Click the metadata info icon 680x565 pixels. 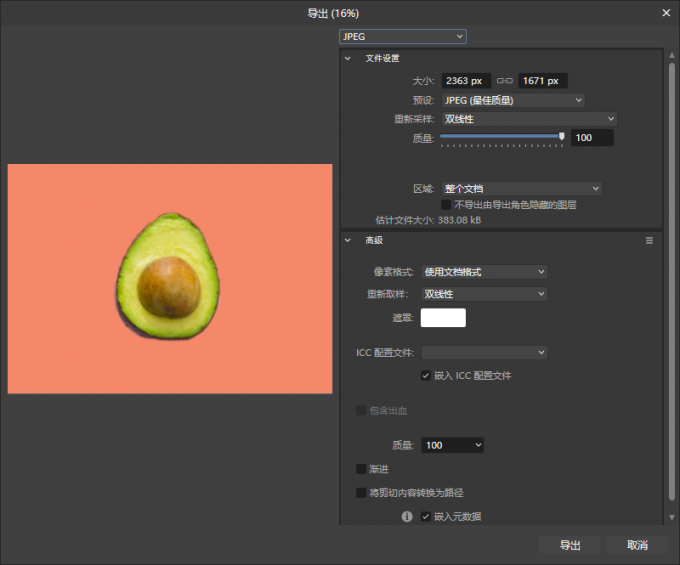click(x=407, y=516)
